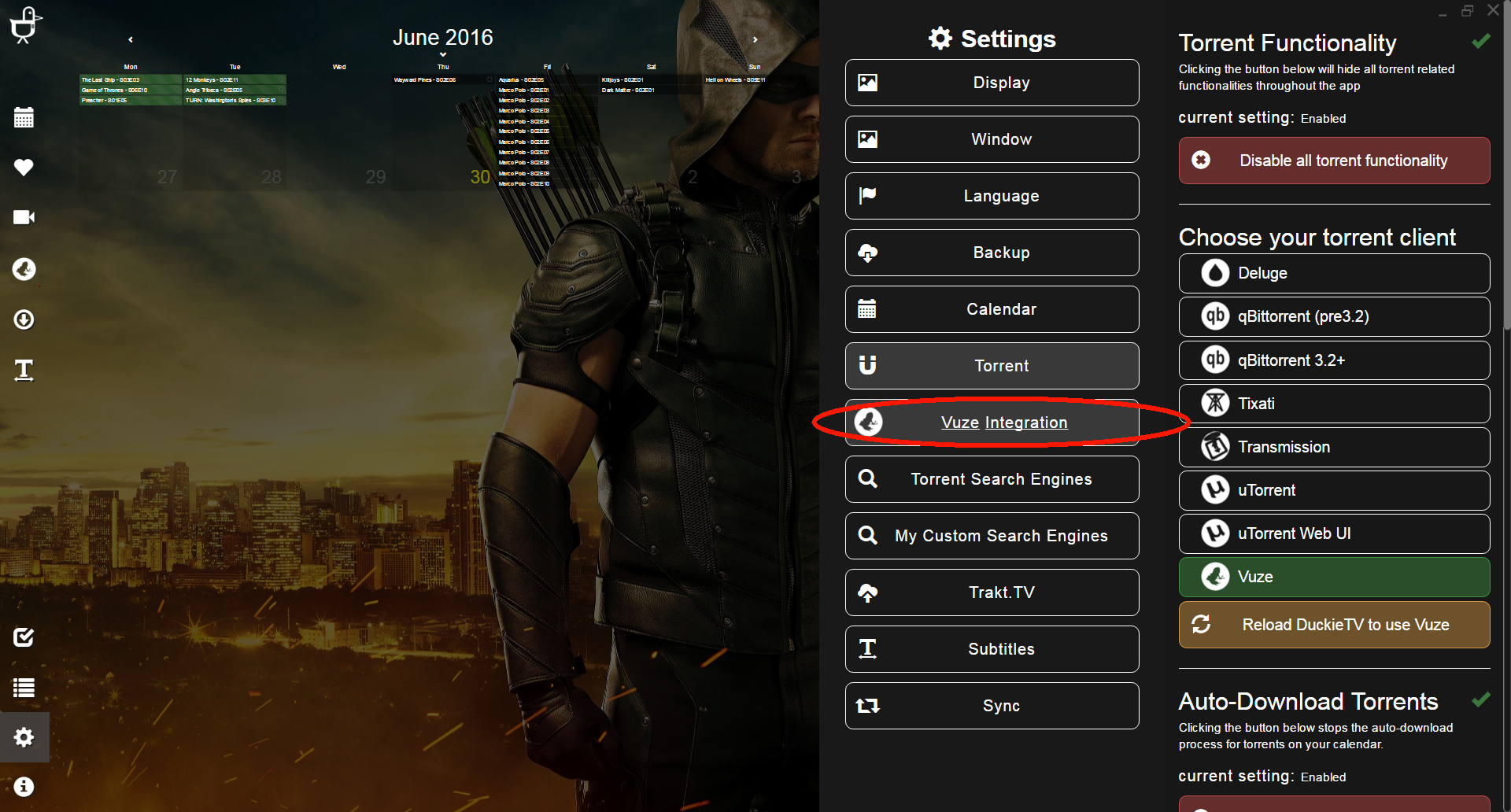Screen dimensions: 1511x812
Task: Open Trakt.TV settings
Action: pyautogui.click(x=992, y=592)
